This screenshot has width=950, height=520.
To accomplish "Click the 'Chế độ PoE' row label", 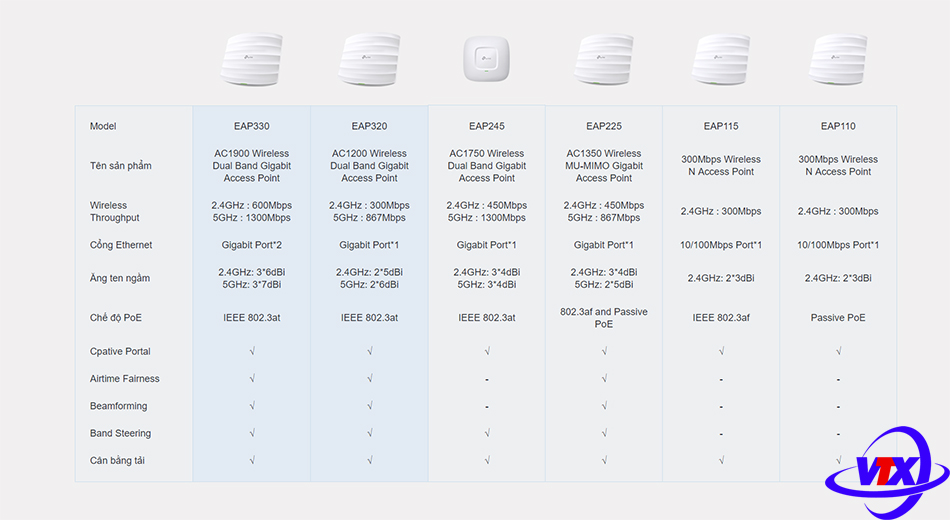I will pyautogui.click(x=116, y=318).
